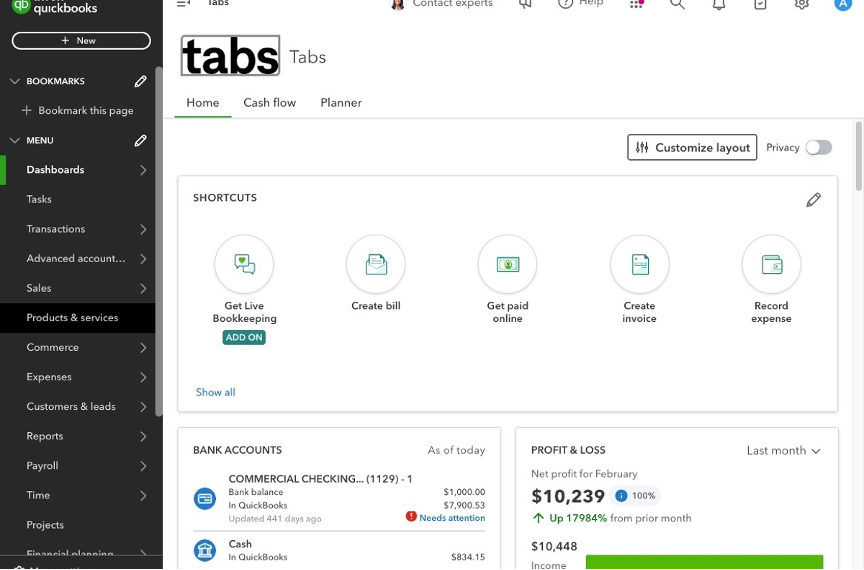Click the Customize layout button
The height and width of the screenshot is (570, 864).
692,147
